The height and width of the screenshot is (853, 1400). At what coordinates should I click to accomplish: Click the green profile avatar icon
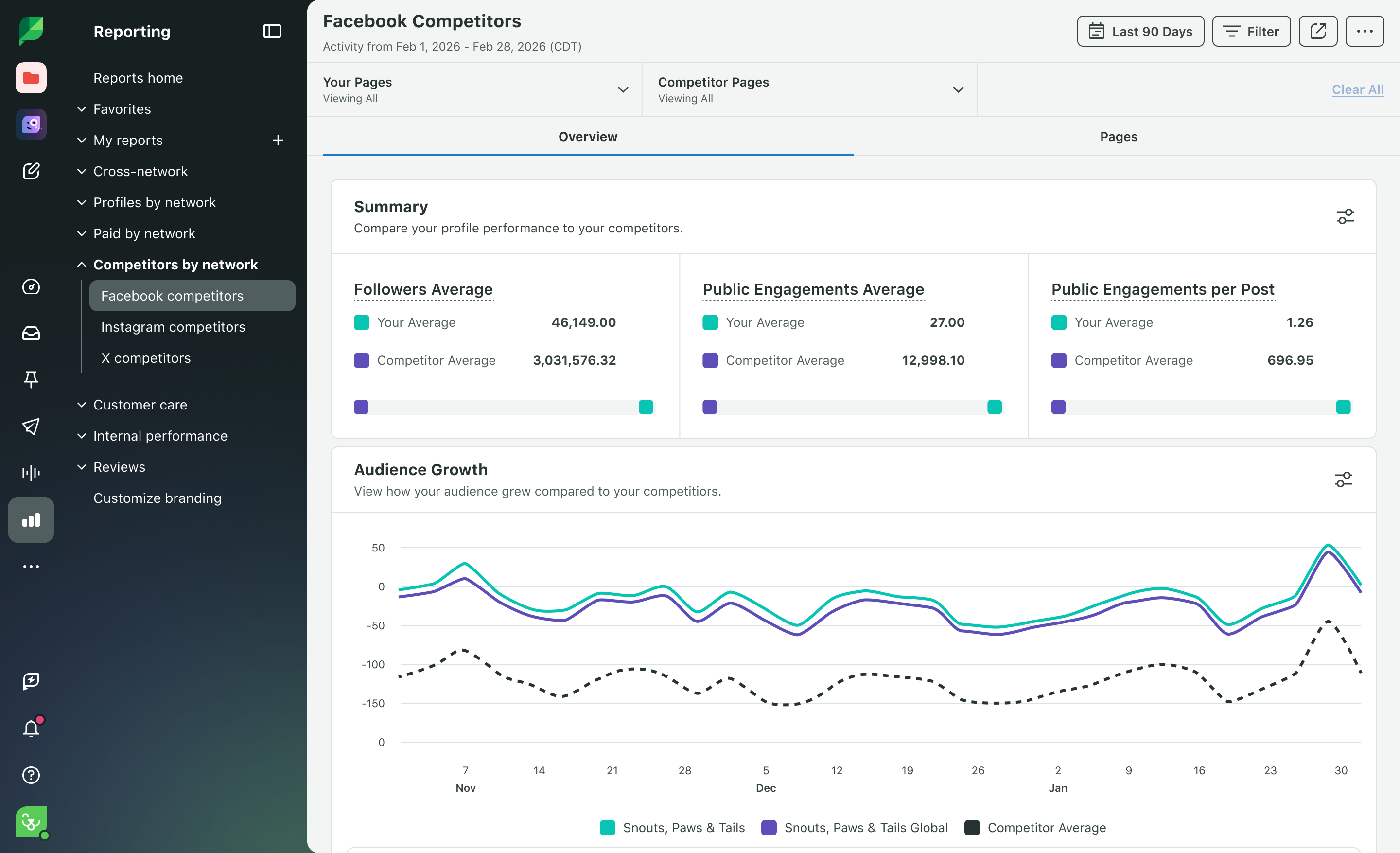(31, 822)
